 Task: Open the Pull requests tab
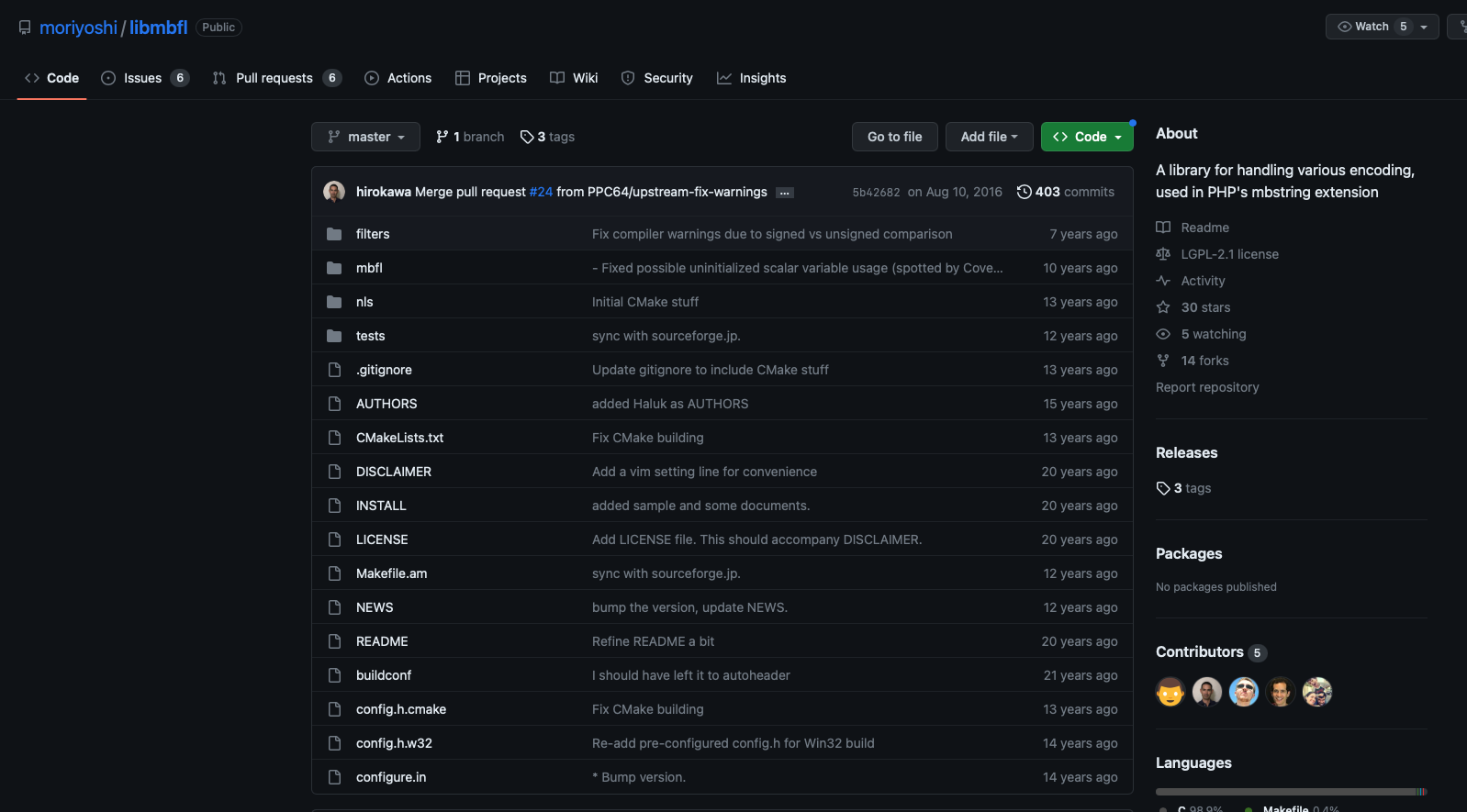[x=277, y=78]
